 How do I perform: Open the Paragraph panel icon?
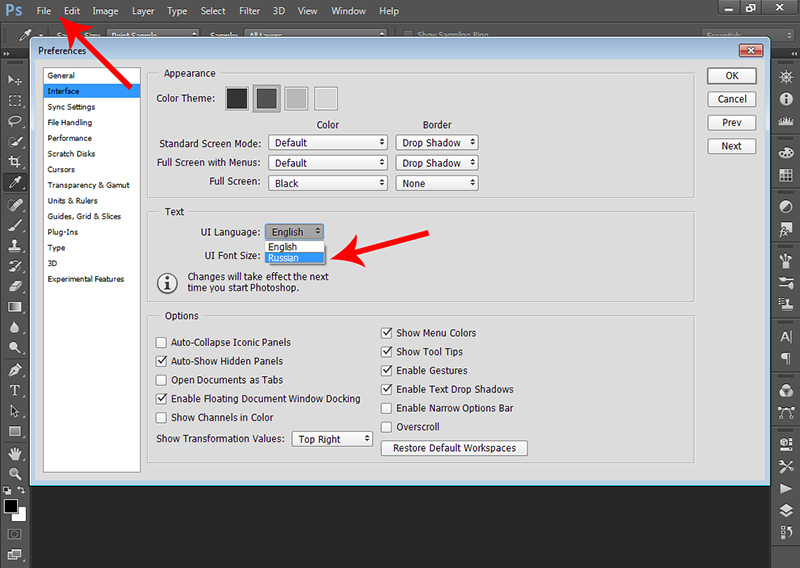pos(787,358)
